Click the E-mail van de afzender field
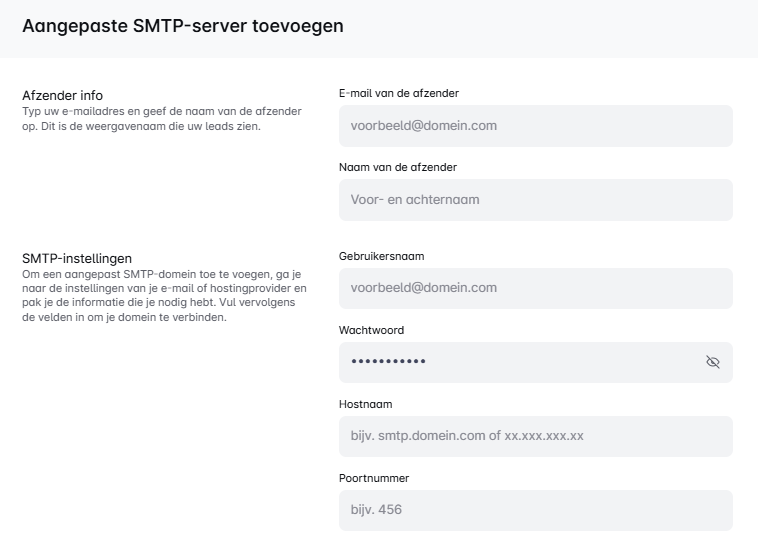The height and width of the screenshot is (557, 758). coord(535,126)
